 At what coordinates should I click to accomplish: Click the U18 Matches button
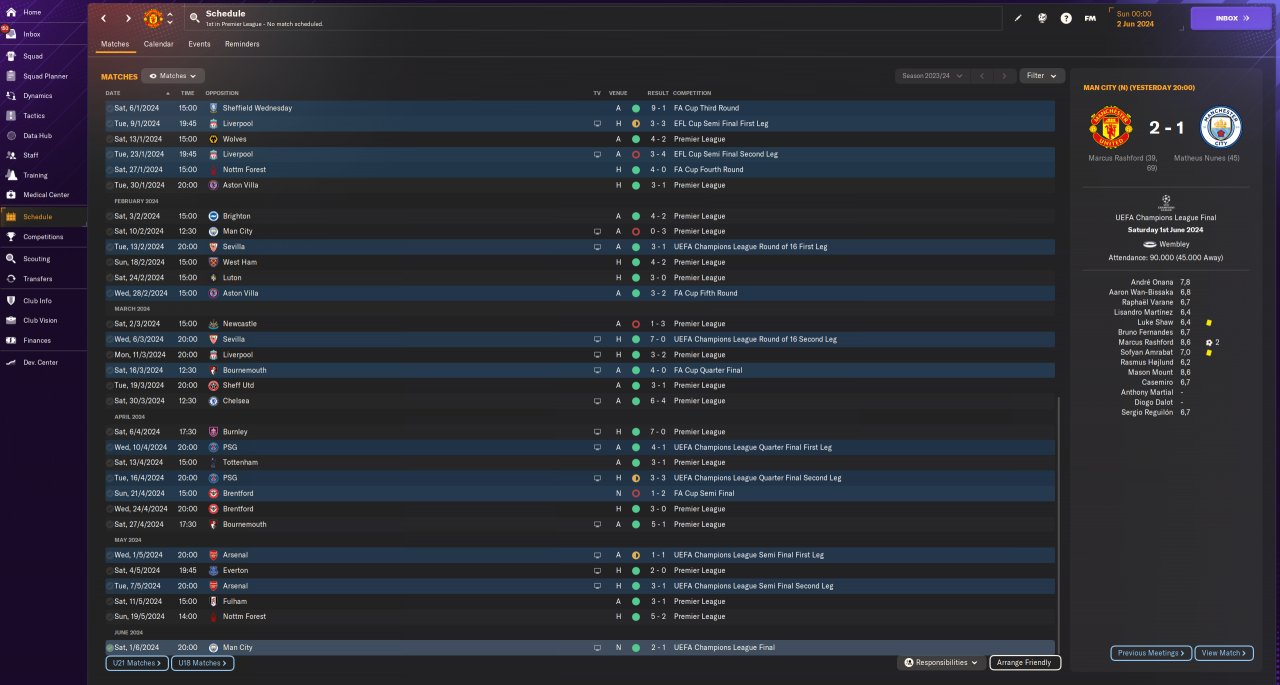pyautogui.click(x=202, y=663)
